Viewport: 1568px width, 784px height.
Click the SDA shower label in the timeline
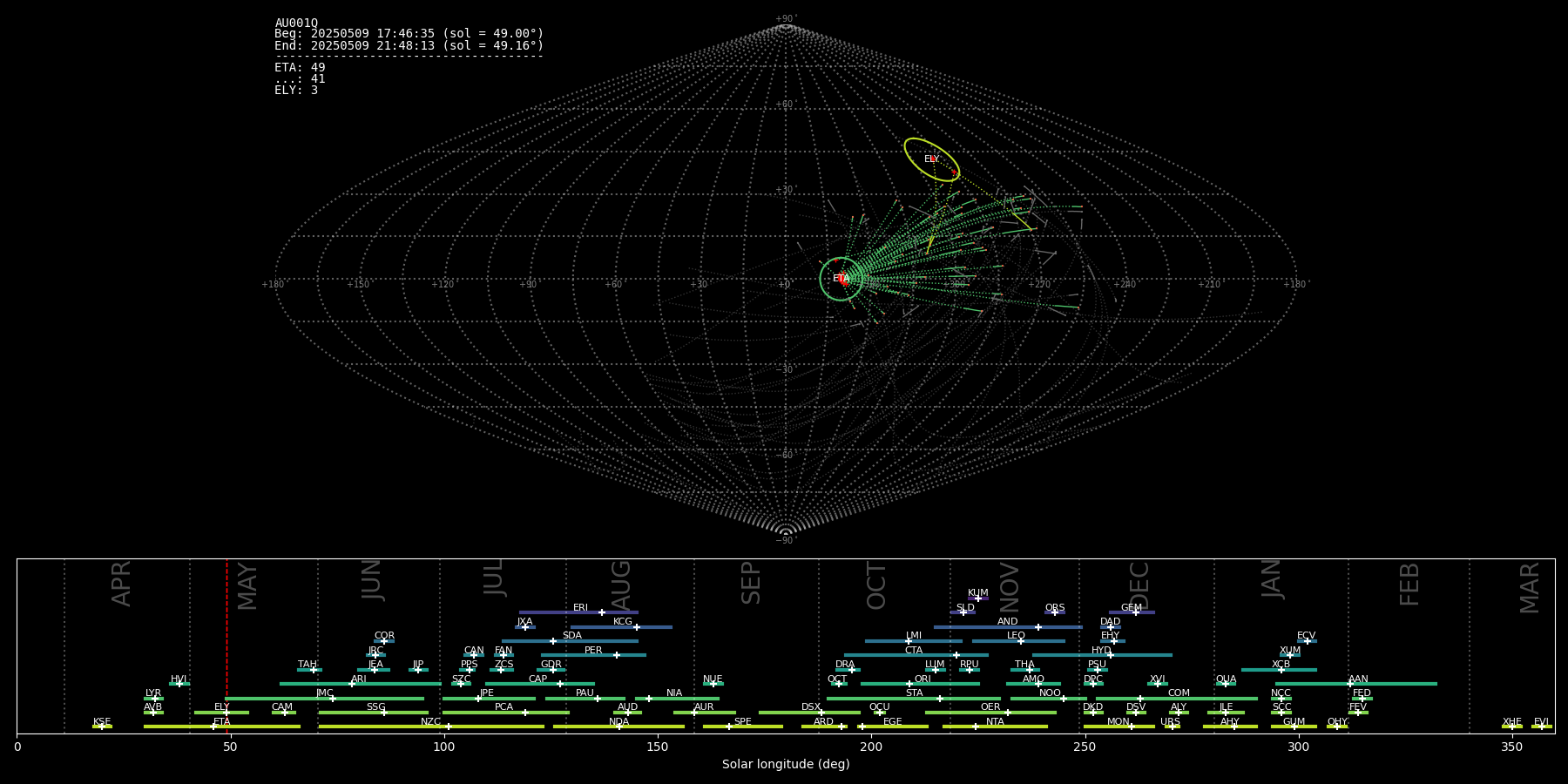571,636
